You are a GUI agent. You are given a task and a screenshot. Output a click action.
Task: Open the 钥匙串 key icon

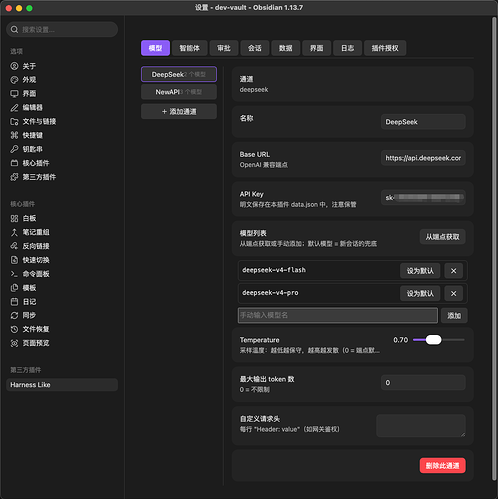pos(14,149)
